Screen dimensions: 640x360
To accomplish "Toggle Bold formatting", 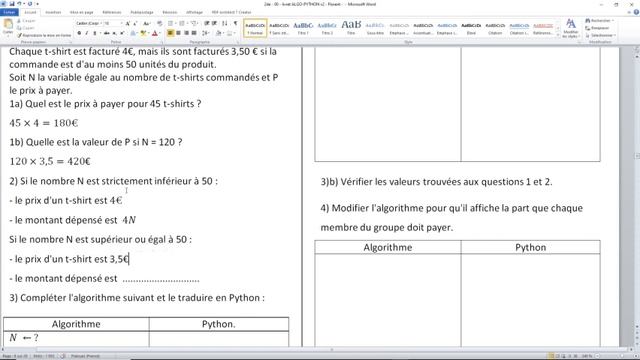I will tap(79, 33).
